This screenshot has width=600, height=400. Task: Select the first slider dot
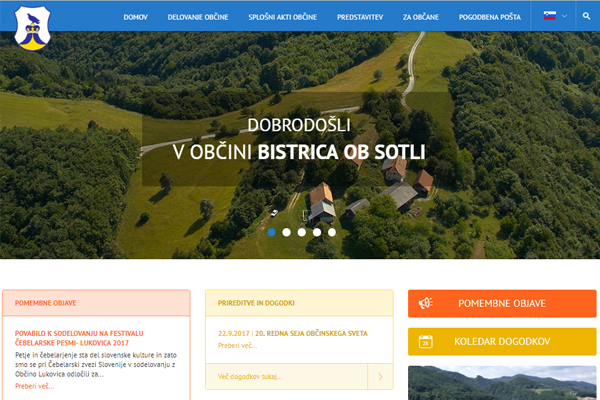(x=271, y=231)
